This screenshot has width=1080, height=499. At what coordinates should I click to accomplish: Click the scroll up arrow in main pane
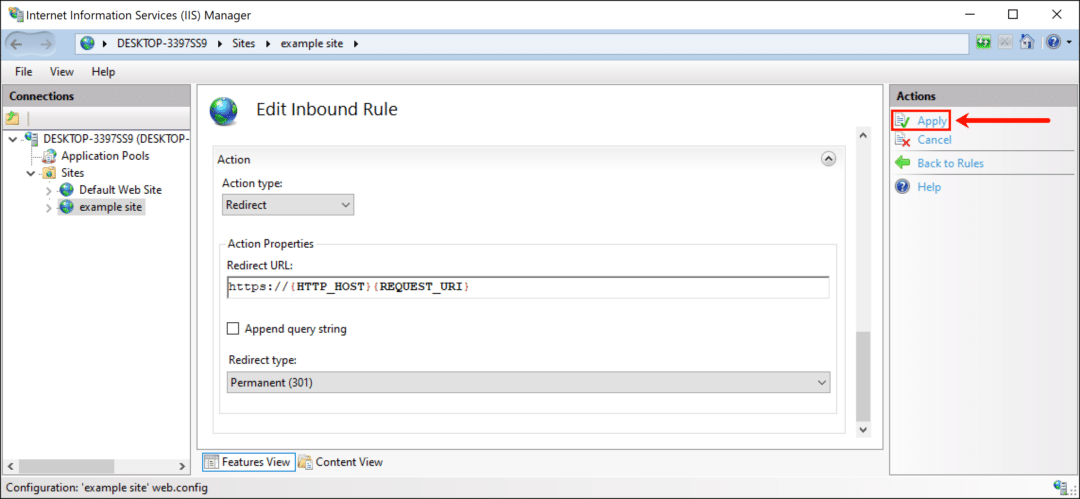click(x=863, y=135)
